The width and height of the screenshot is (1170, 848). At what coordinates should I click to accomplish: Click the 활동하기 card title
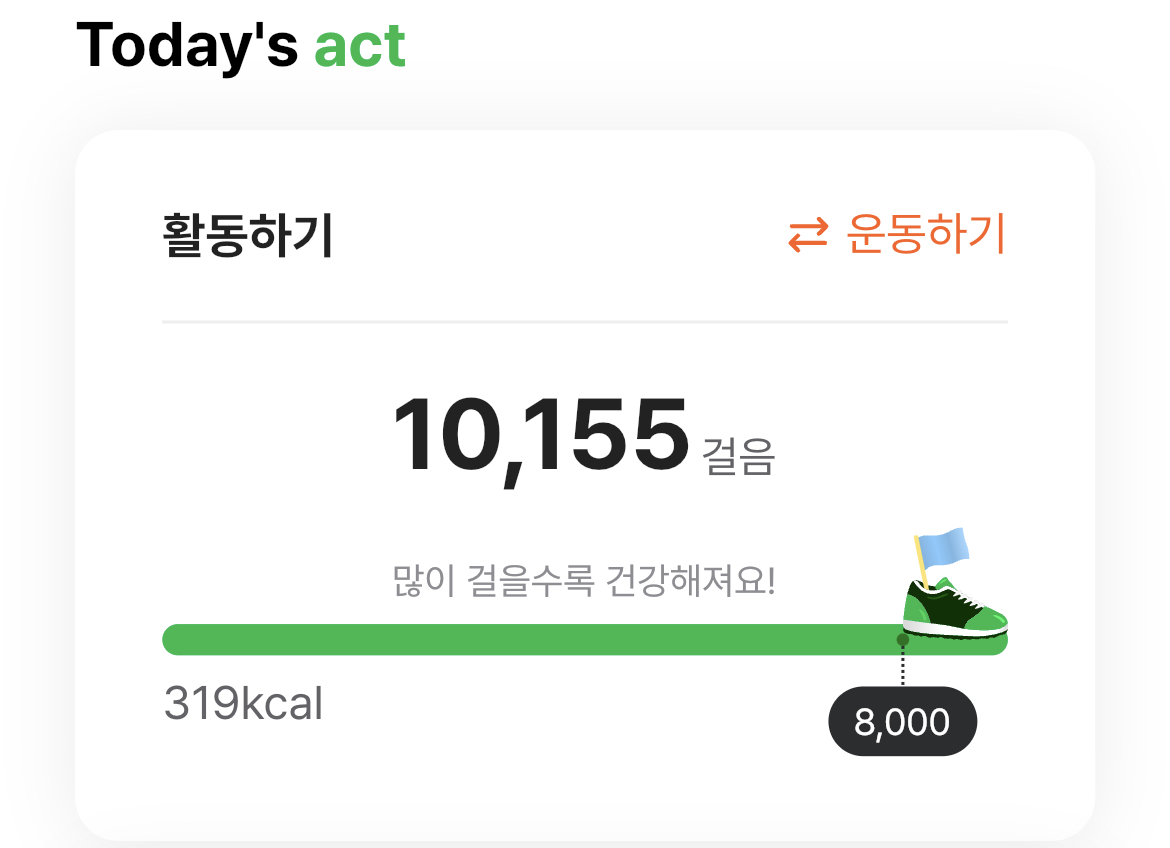[247, 236]
